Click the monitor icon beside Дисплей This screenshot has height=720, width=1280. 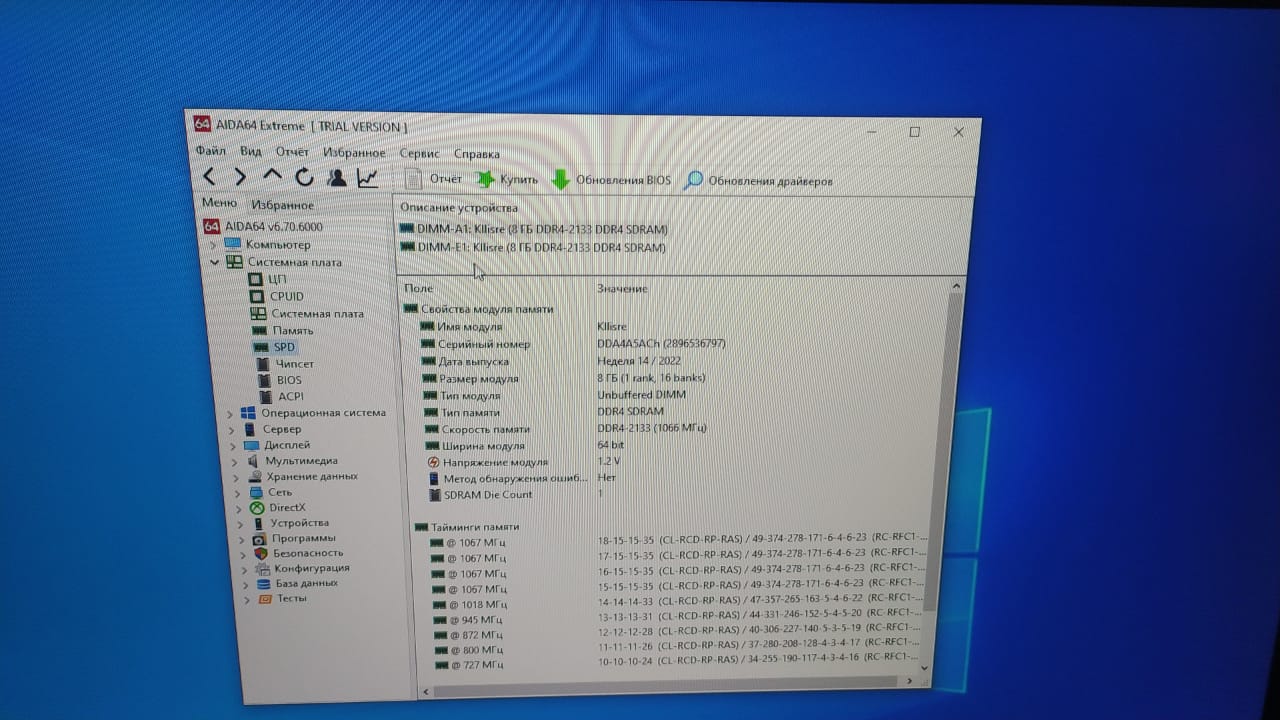(250, 445)
